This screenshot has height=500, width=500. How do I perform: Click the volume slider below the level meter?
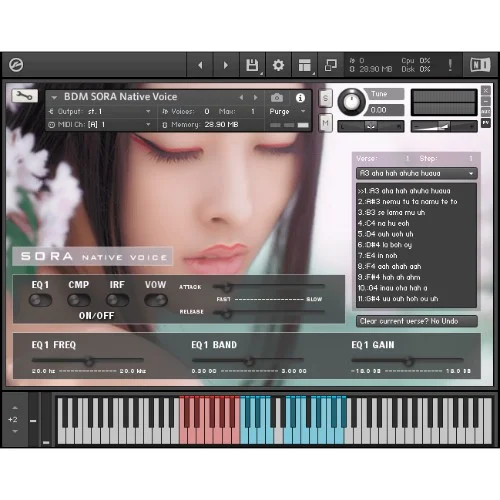coord(444,126)
